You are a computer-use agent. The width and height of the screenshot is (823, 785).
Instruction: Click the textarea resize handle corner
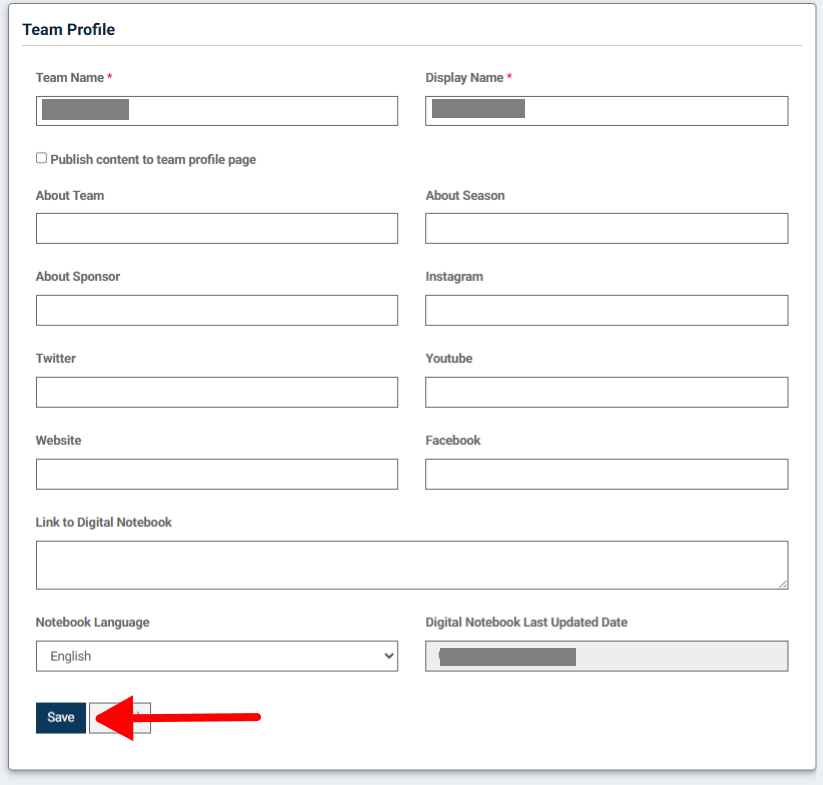pyautogui.click(x=783, y=584)
